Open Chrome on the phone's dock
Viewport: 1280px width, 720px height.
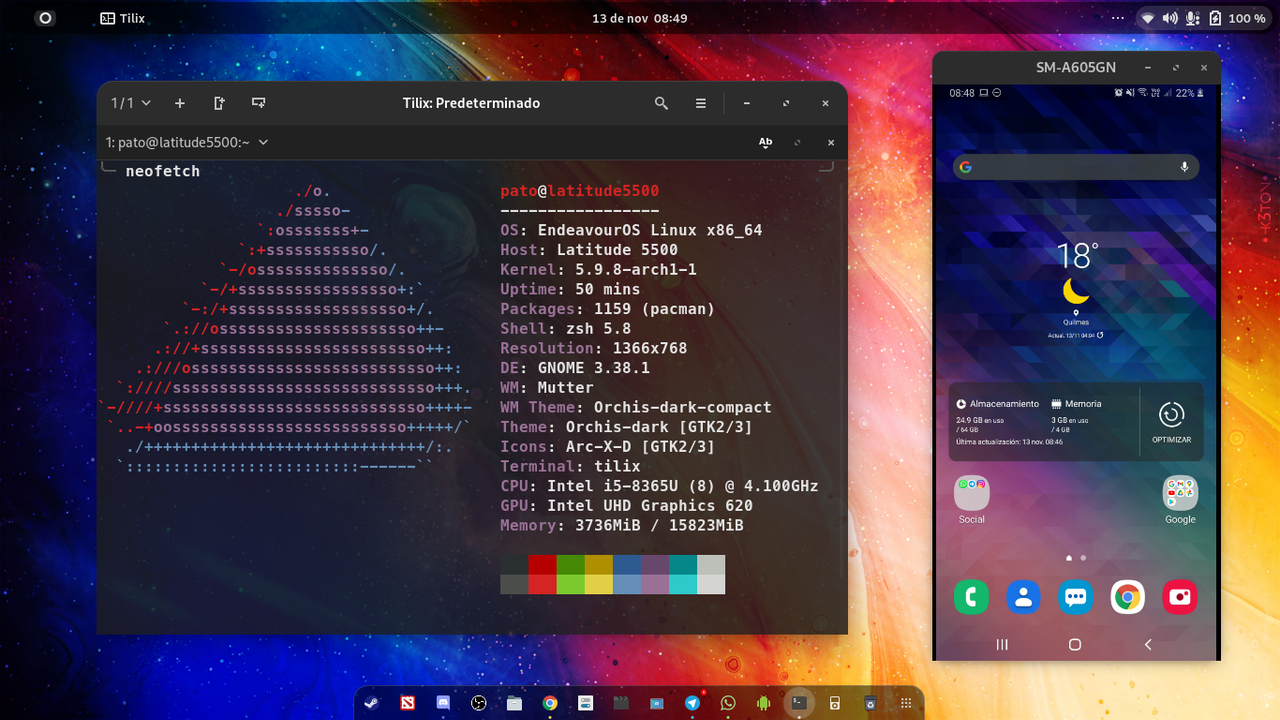[1128, 597]
